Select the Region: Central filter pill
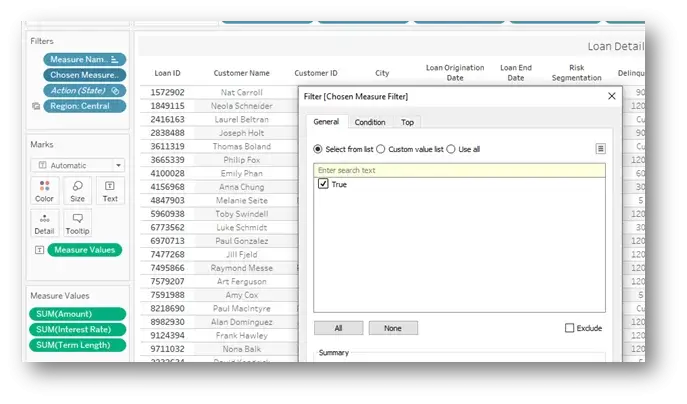Viewport: 687px width, 404px height. pyautogui.click(x=85, y=106)
